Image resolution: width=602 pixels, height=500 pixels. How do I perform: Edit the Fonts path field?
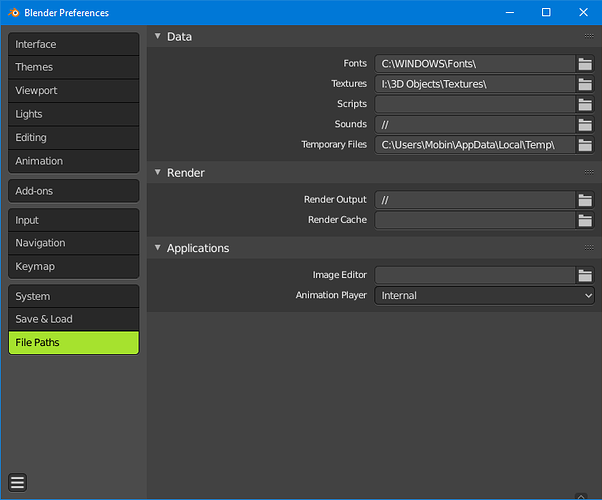475,64
